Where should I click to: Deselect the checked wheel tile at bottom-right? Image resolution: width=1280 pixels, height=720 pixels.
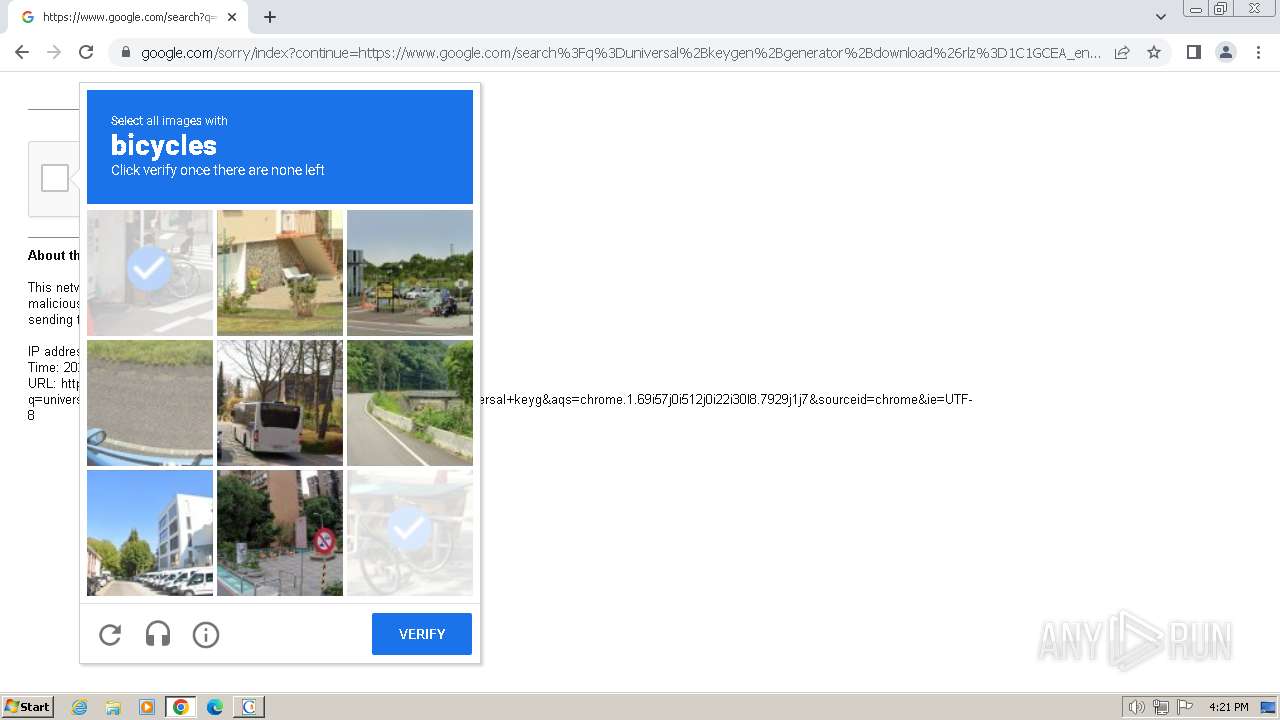[x=410, y=532]
